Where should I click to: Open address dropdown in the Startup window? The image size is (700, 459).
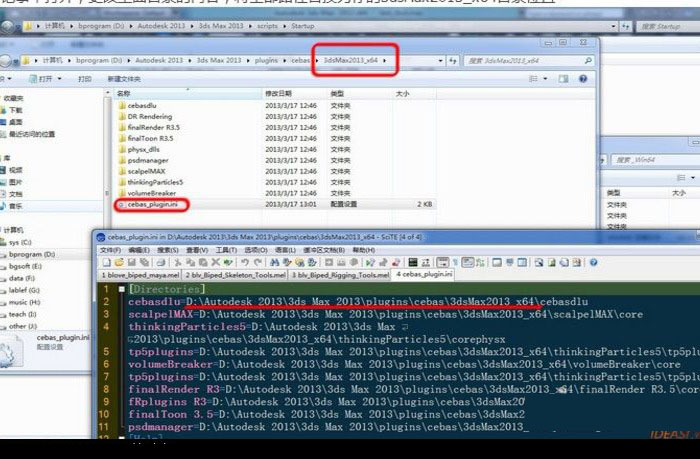[614, 26]
